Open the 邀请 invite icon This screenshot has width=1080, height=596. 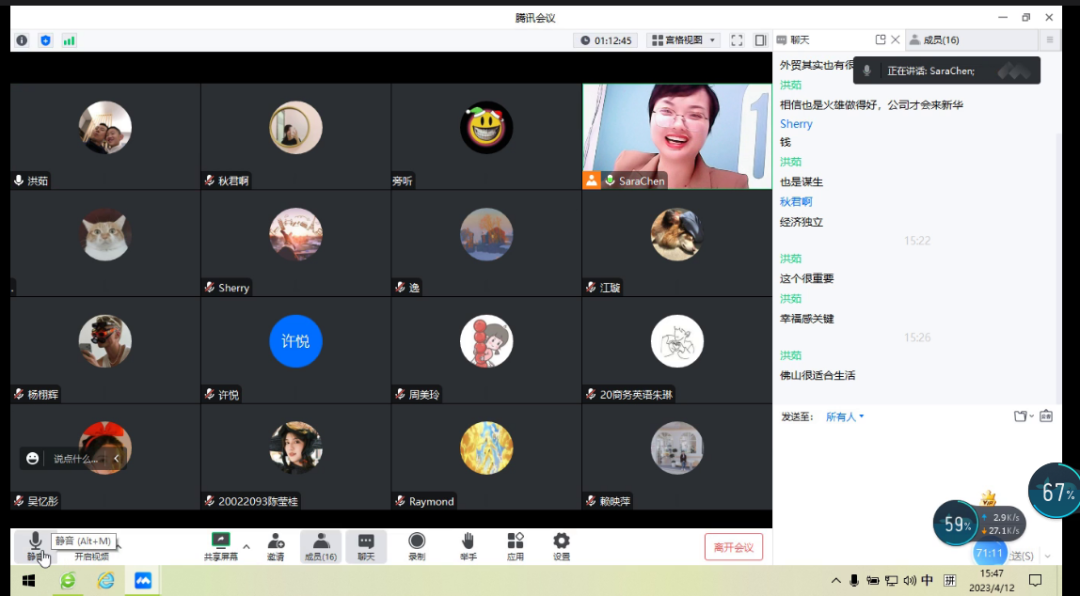[x=275, y=545]
